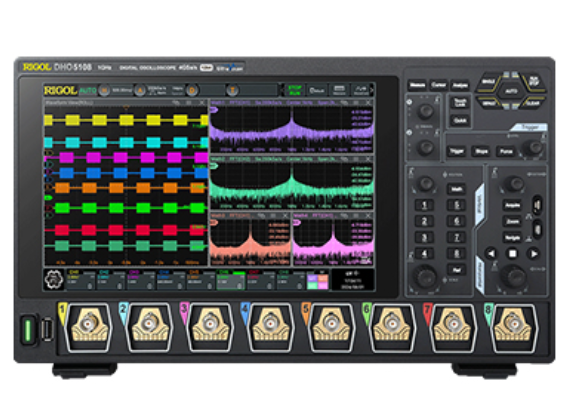569x411 pixels.
Task: Click the USB port on the front panel
Action: click(47, 329)
